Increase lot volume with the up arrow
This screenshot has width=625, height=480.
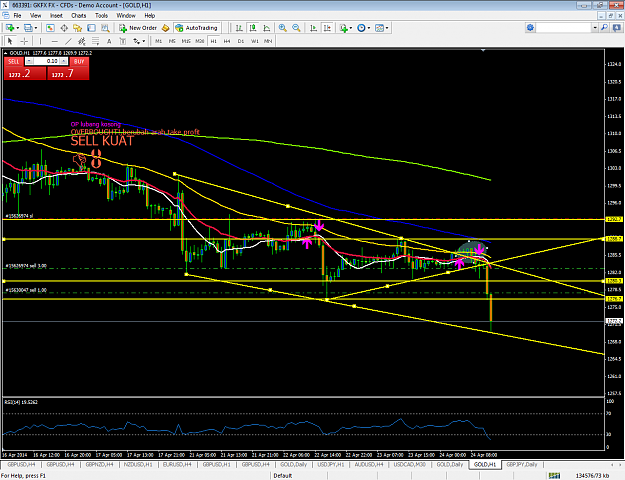(64, 61)
